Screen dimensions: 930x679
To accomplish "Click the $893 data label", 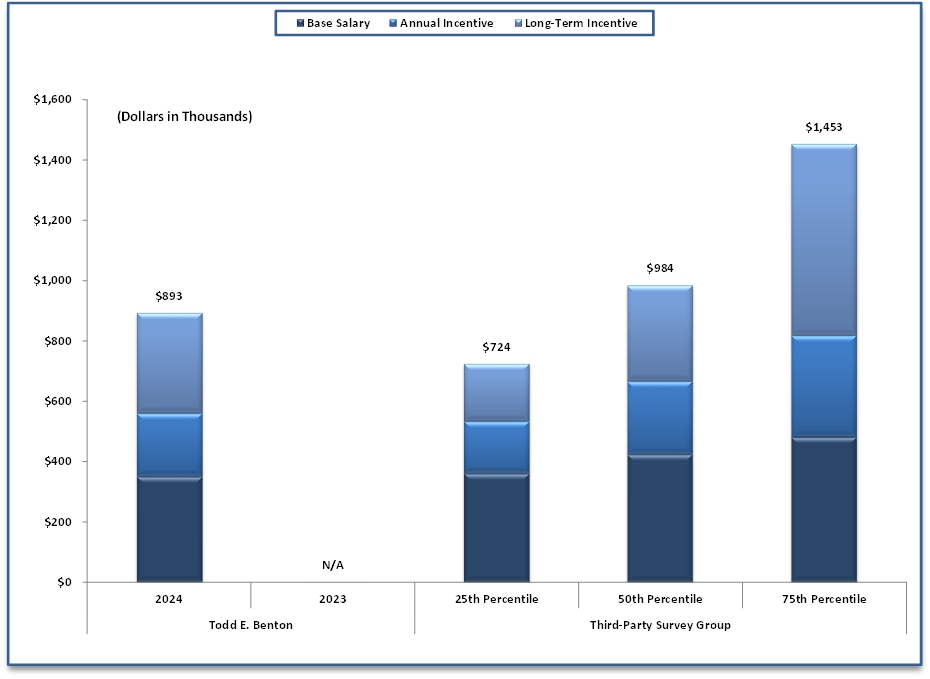I will point(169,297).
